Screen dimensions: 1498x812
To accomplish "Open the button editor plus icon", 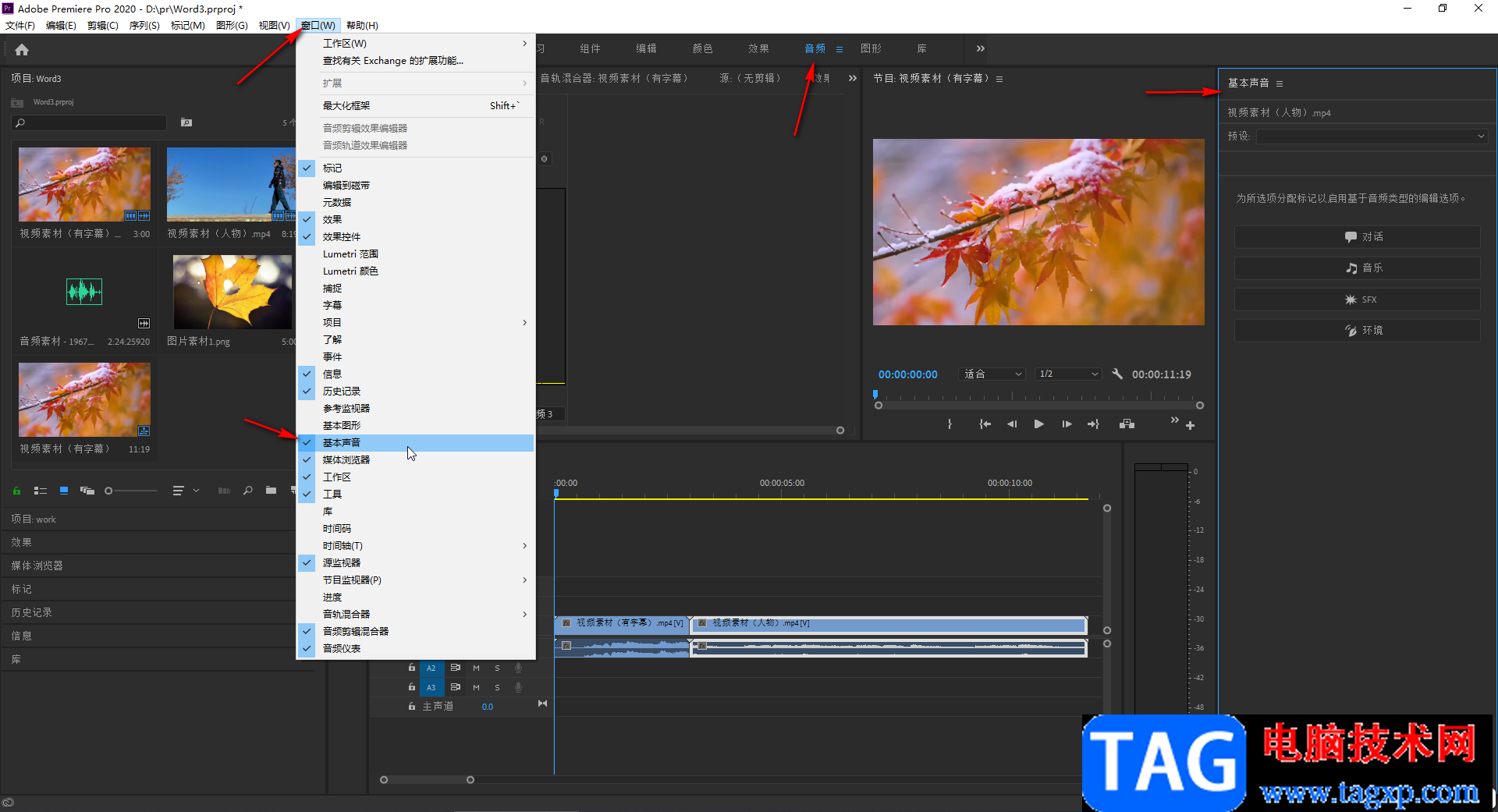I will (x=1190, y=426).
